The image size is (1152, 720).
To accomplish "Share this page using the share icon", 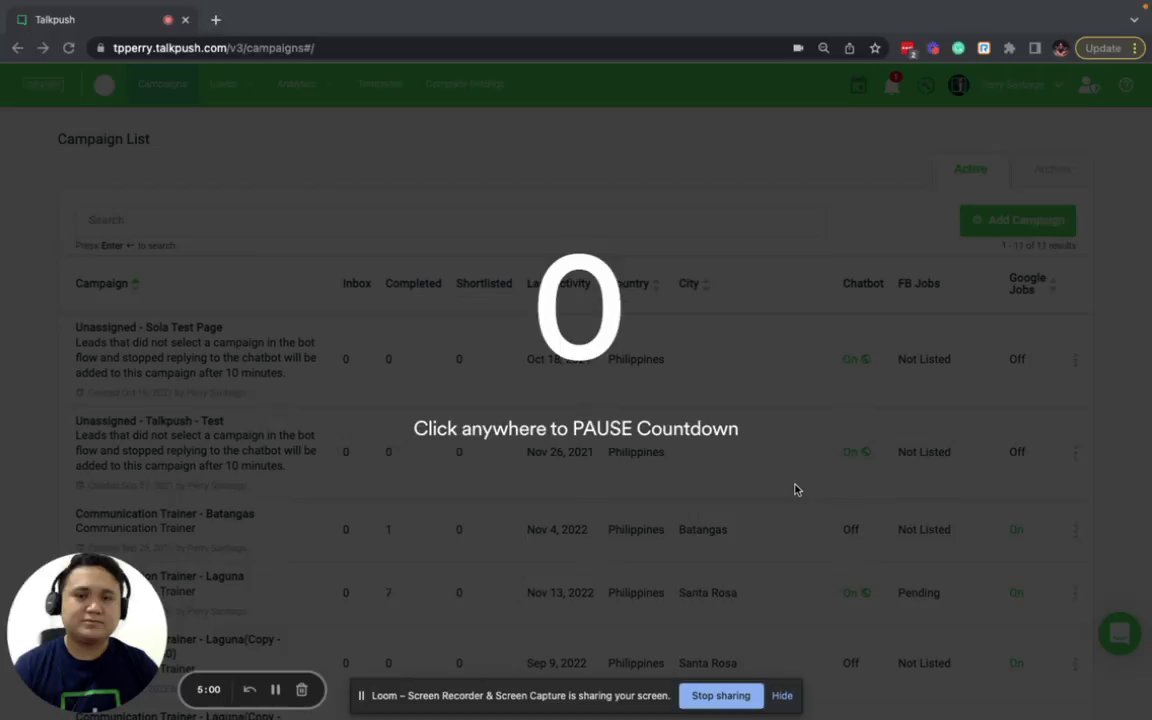I will click(x=849, y=48).
